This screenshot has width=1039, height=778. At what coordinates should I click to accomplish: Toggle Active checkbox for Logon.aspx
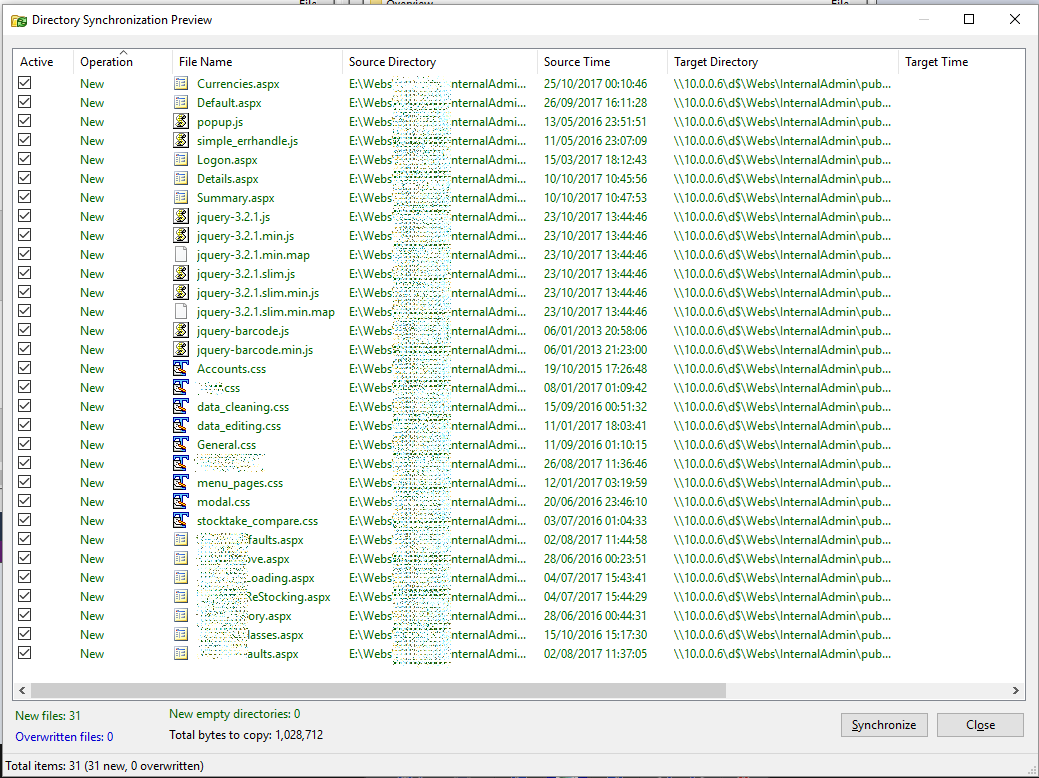tap(25, 159)
